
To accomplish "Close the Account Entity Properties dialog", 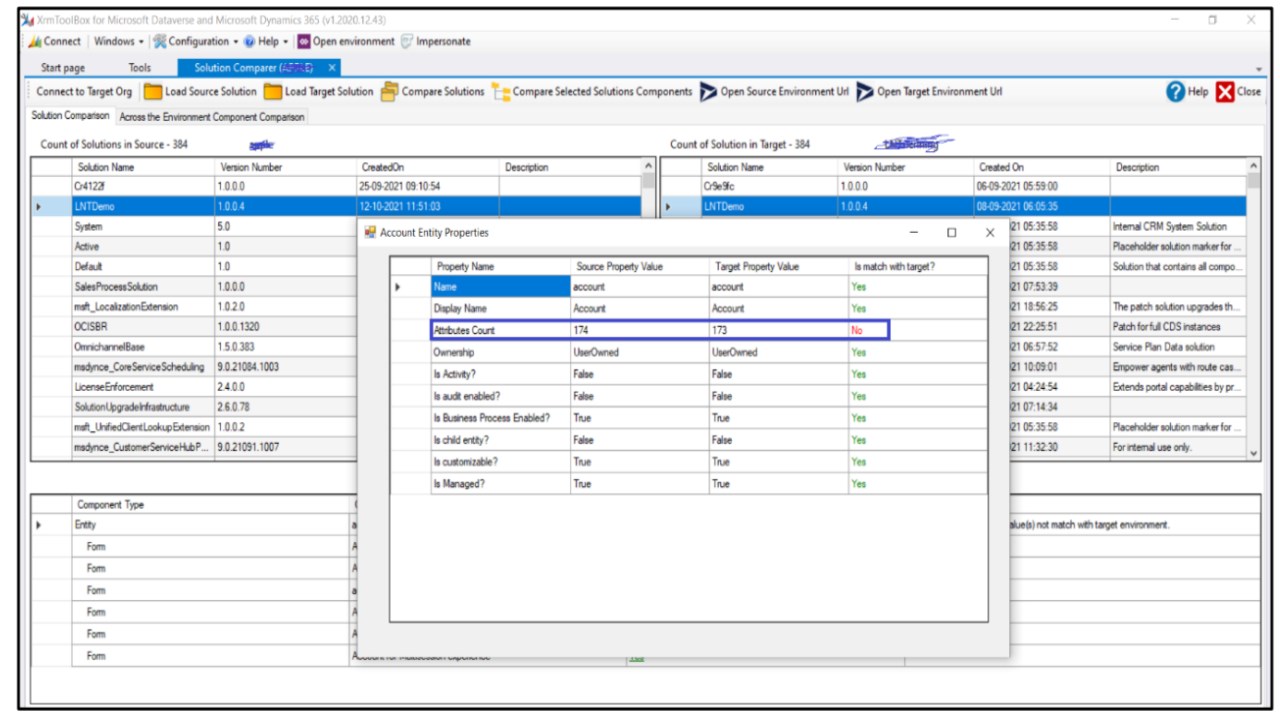I will [990, 232].
